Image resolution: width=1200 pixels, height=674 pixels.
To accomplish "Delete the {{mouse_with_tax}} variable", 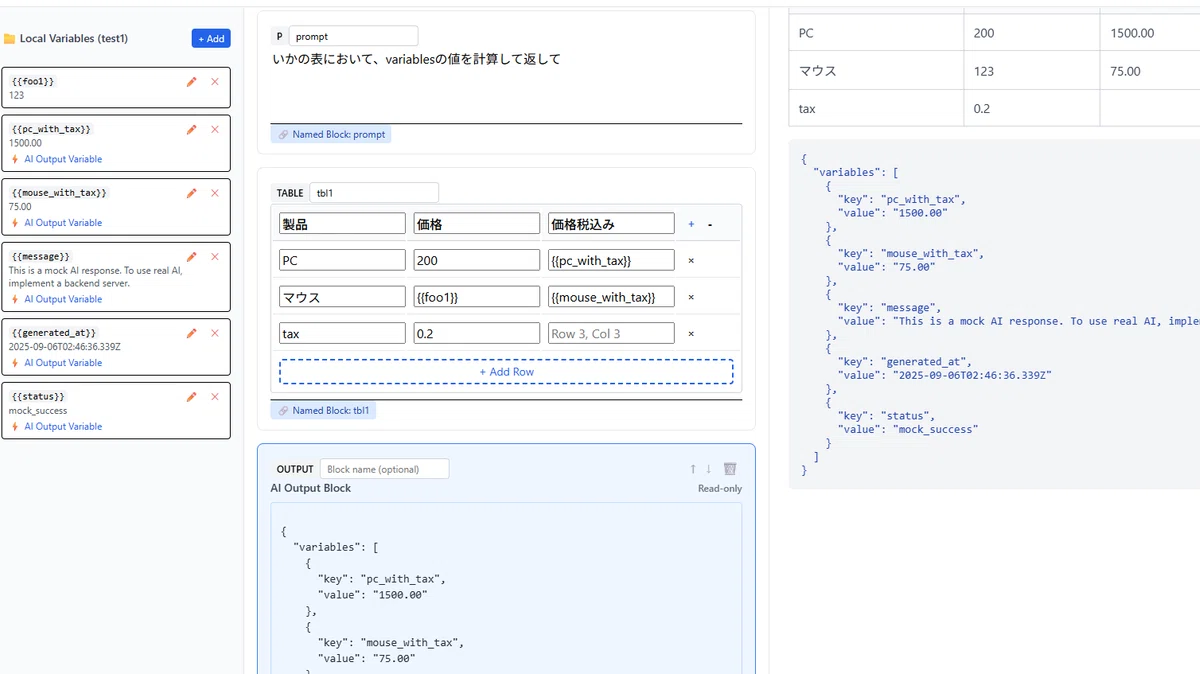I will point(215,193).
